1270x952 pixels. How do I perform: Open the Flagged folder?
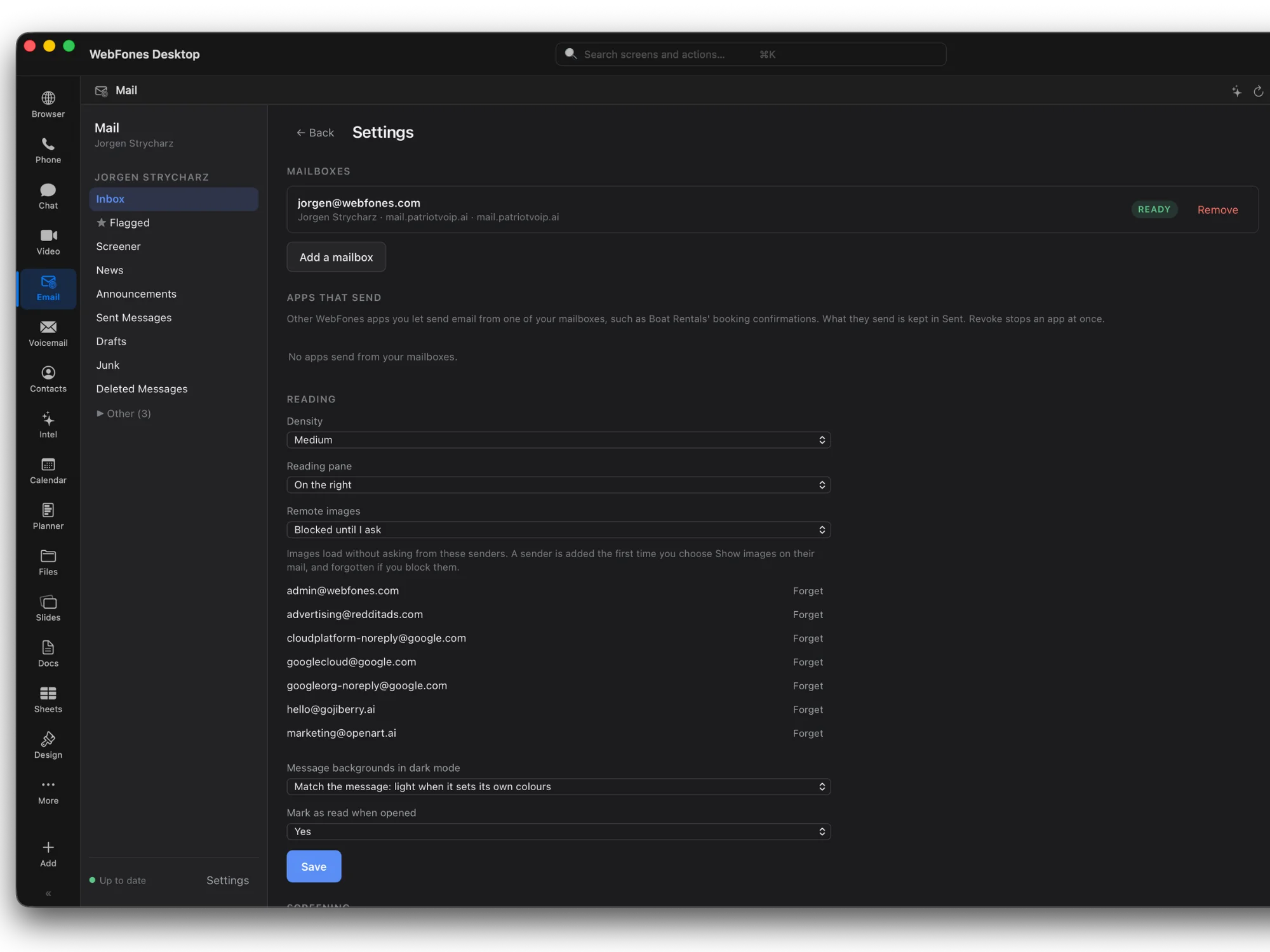click(174, 223)
